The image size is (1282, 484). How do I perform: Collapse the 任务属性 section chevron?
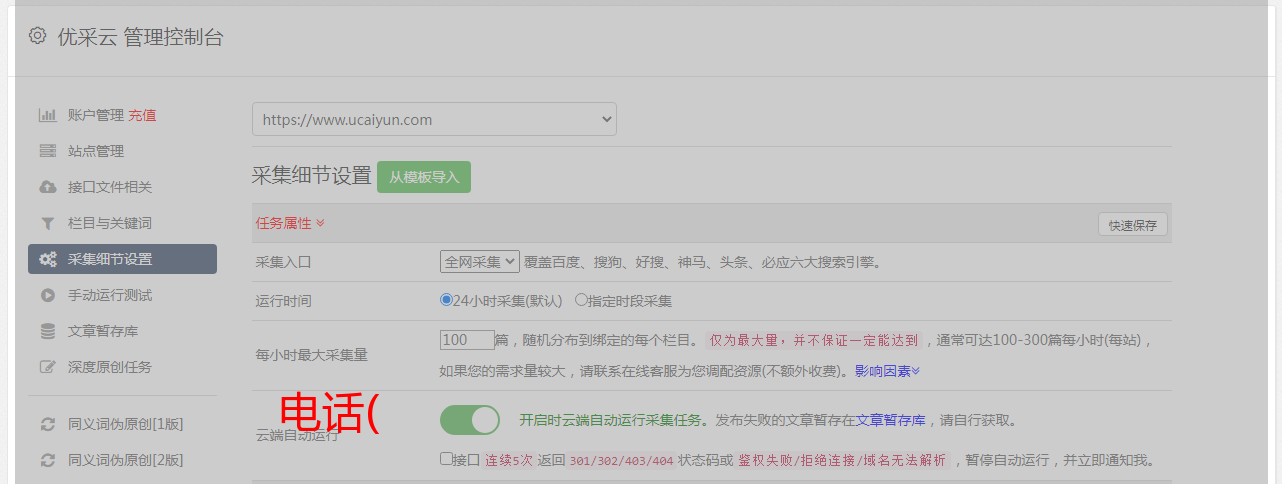(320, 223)
